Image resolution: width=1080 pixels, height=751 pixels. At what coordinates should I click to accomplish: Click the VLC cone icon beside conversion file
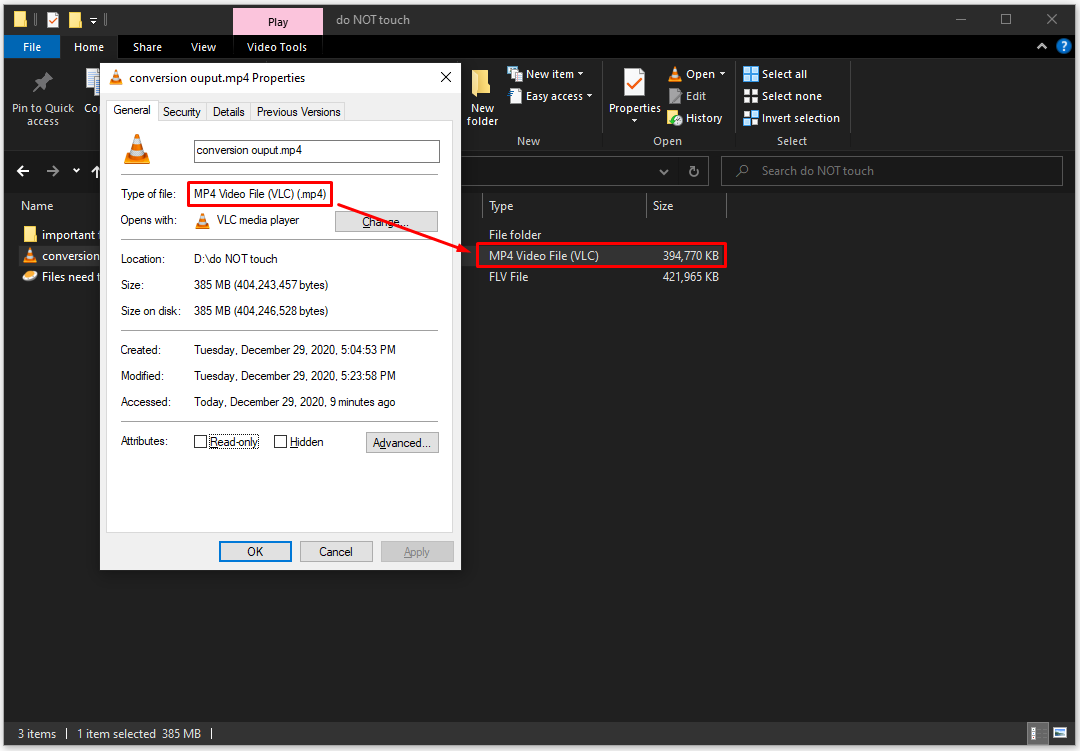click(30, 256)
